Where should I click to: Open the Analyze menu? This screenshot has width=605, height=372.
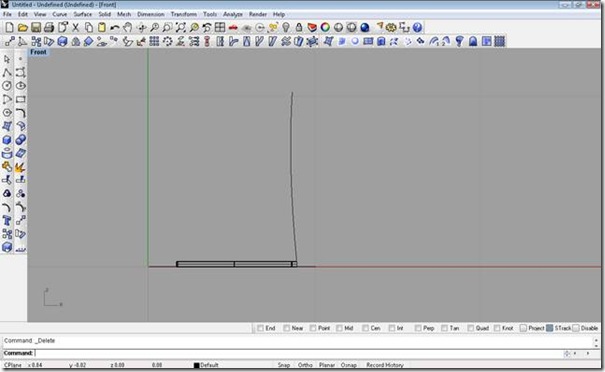pyautogui.click(x=233, y=14)
